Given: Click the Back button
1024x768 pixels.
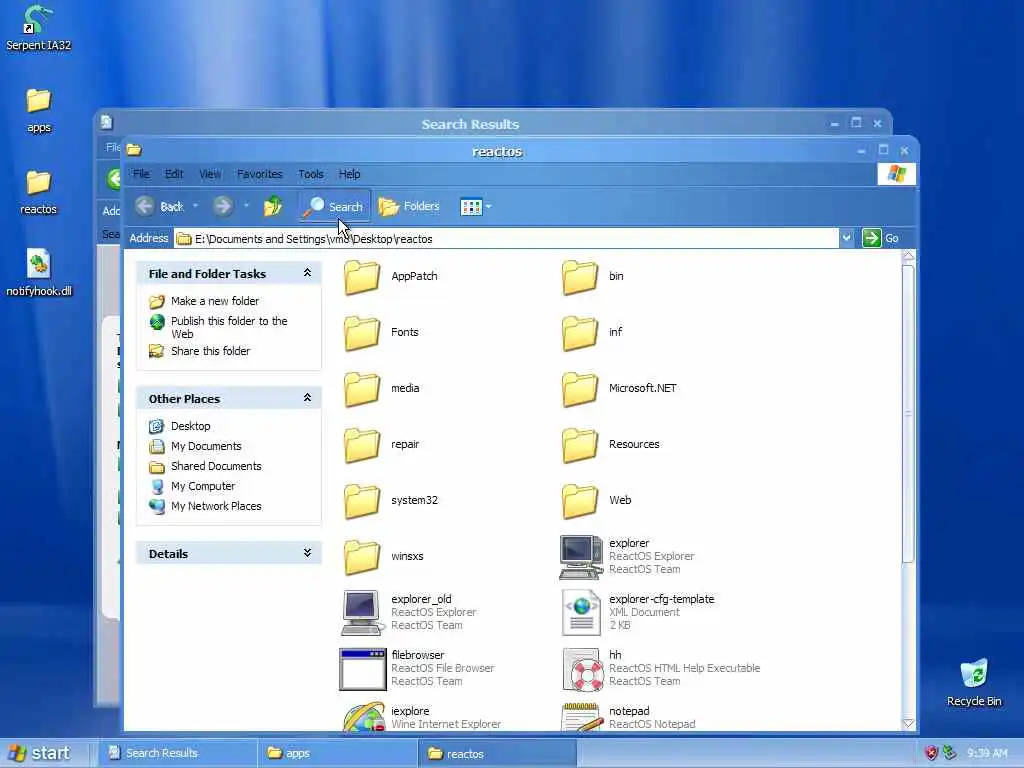Looking at the screenshot, I should click(x=160, y=206).
